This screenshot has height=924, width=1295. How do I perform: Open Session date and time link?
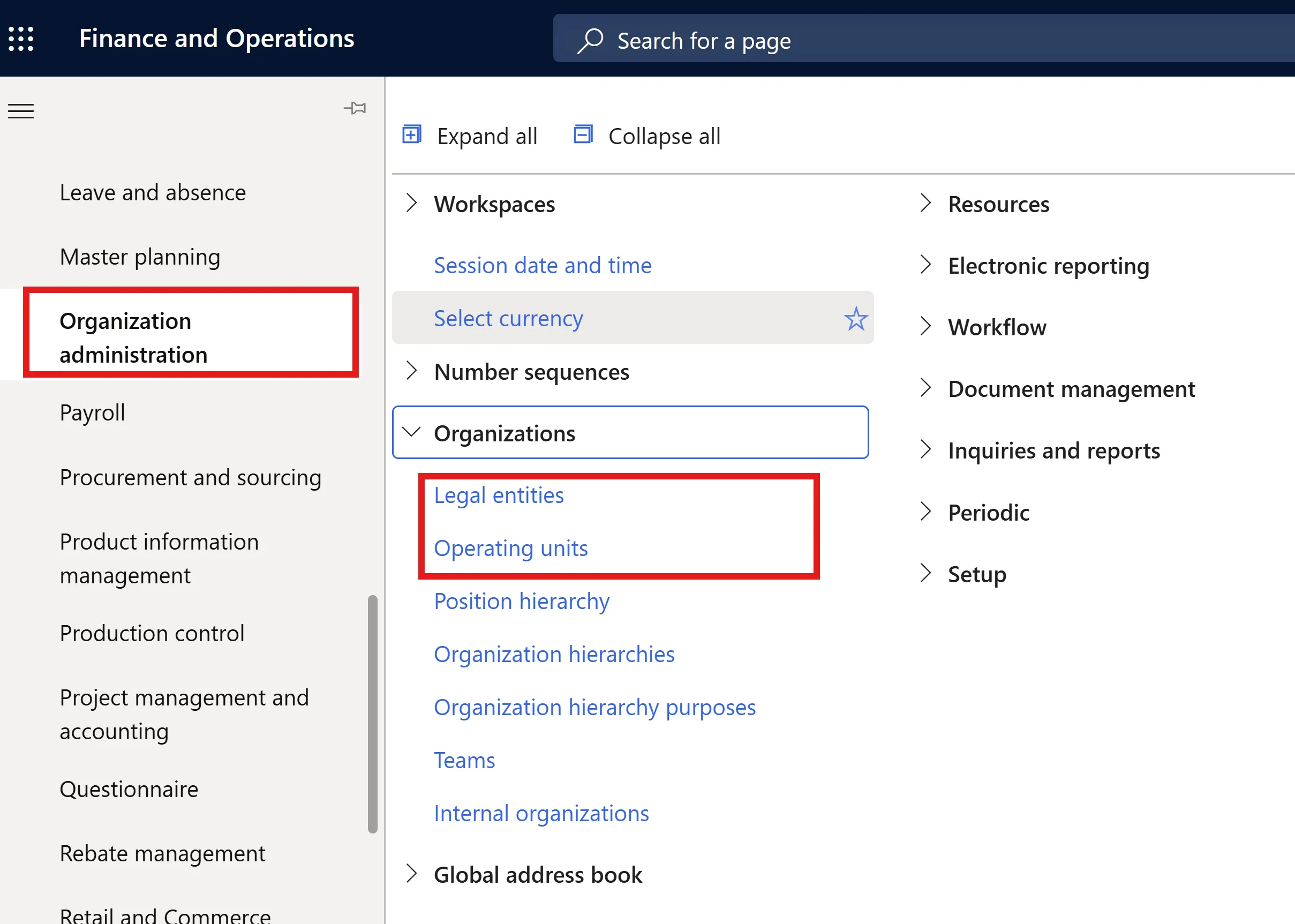(543, 266)
